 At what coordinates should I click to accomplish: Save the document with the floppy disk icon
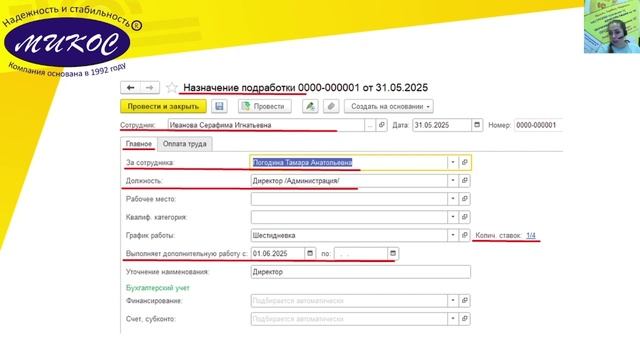219,107
